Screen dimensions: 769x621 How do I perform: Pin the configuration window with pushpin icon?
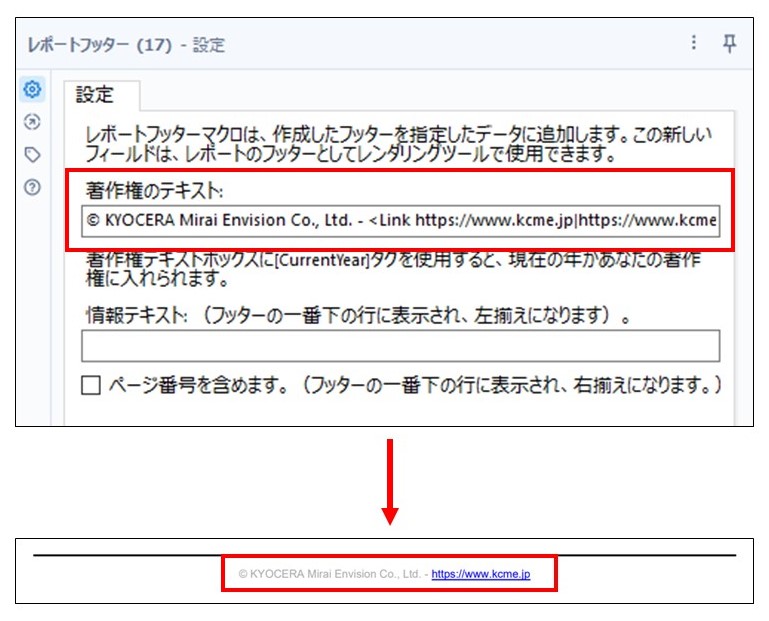(730, 43)
